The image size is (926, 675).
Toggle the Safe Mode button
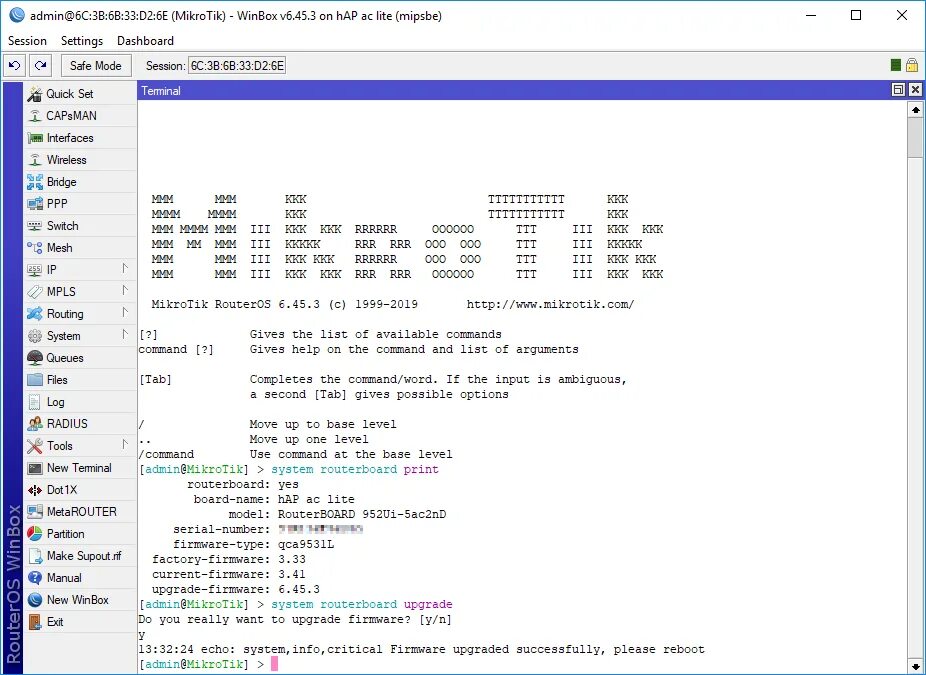point(96,66)
